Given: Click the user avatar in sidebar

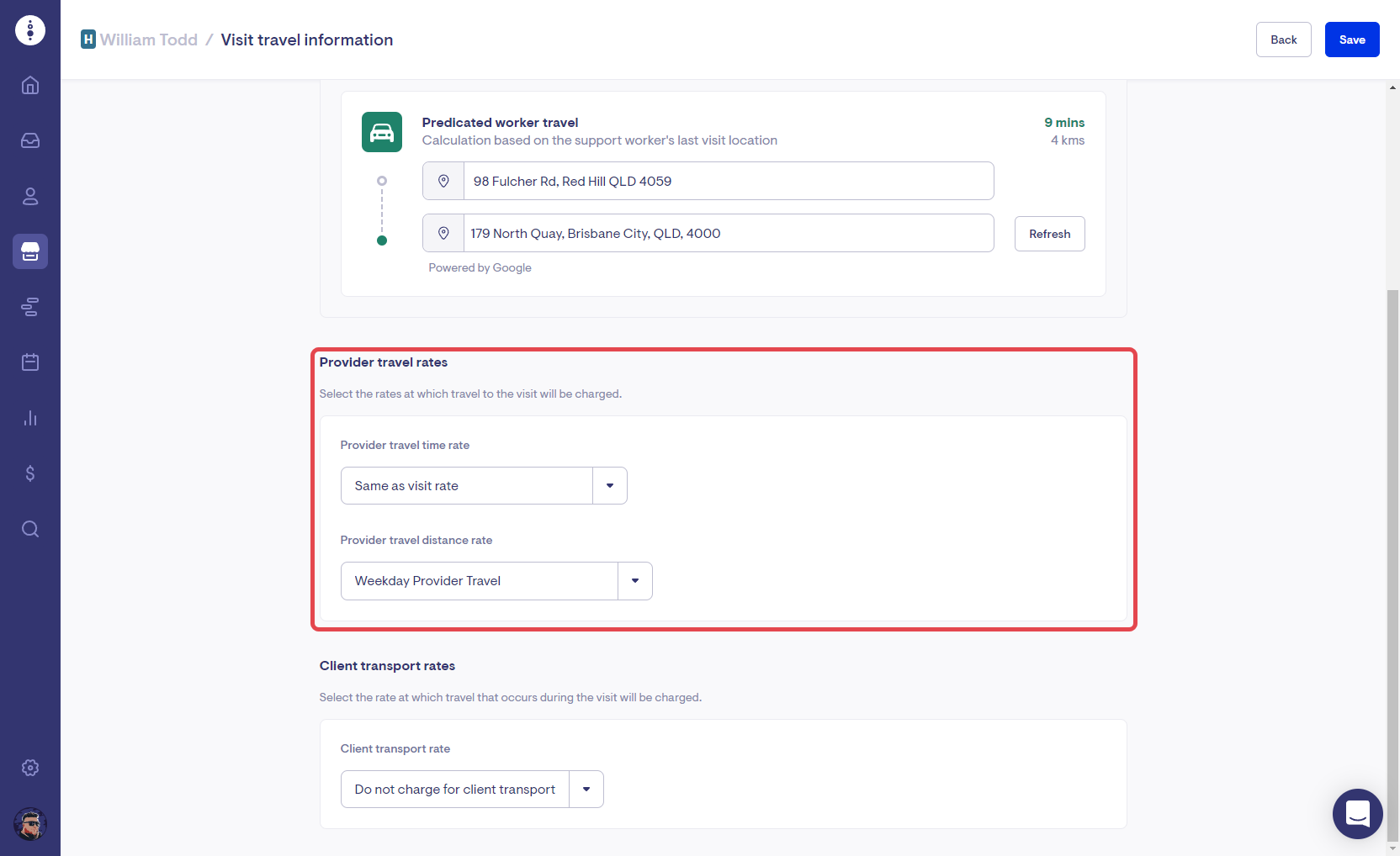Looking at the screenshot, I should coord(30,824).
